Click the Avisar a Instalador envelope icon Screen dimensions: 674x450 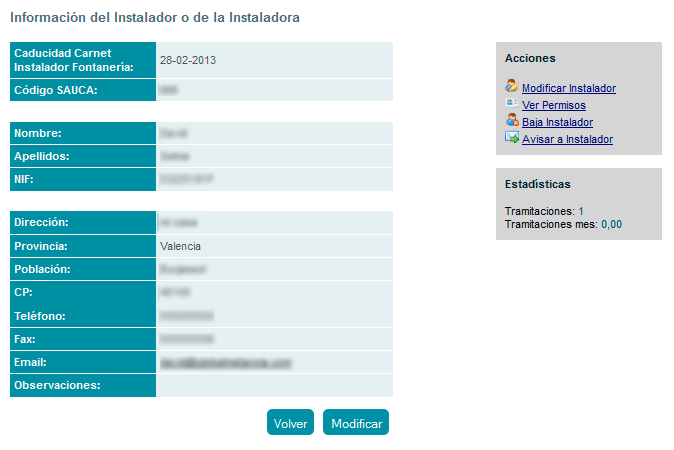(x=512, y=138)
